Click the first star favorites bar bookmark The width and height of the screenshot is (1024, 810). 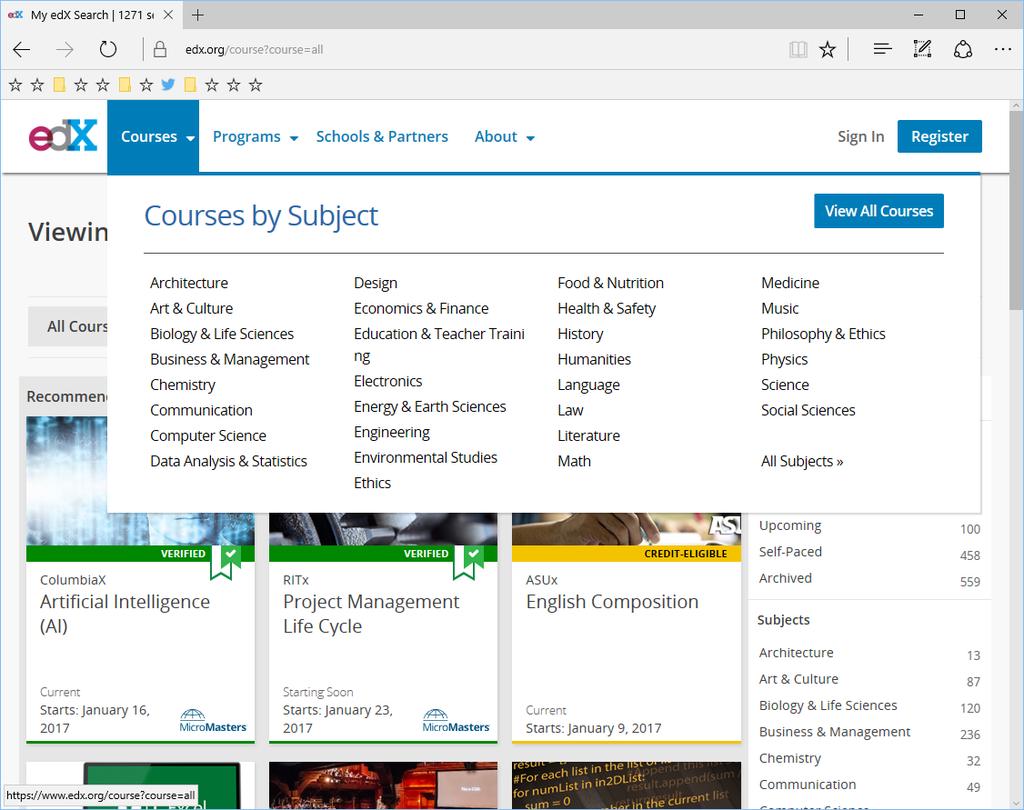(16, 84)
